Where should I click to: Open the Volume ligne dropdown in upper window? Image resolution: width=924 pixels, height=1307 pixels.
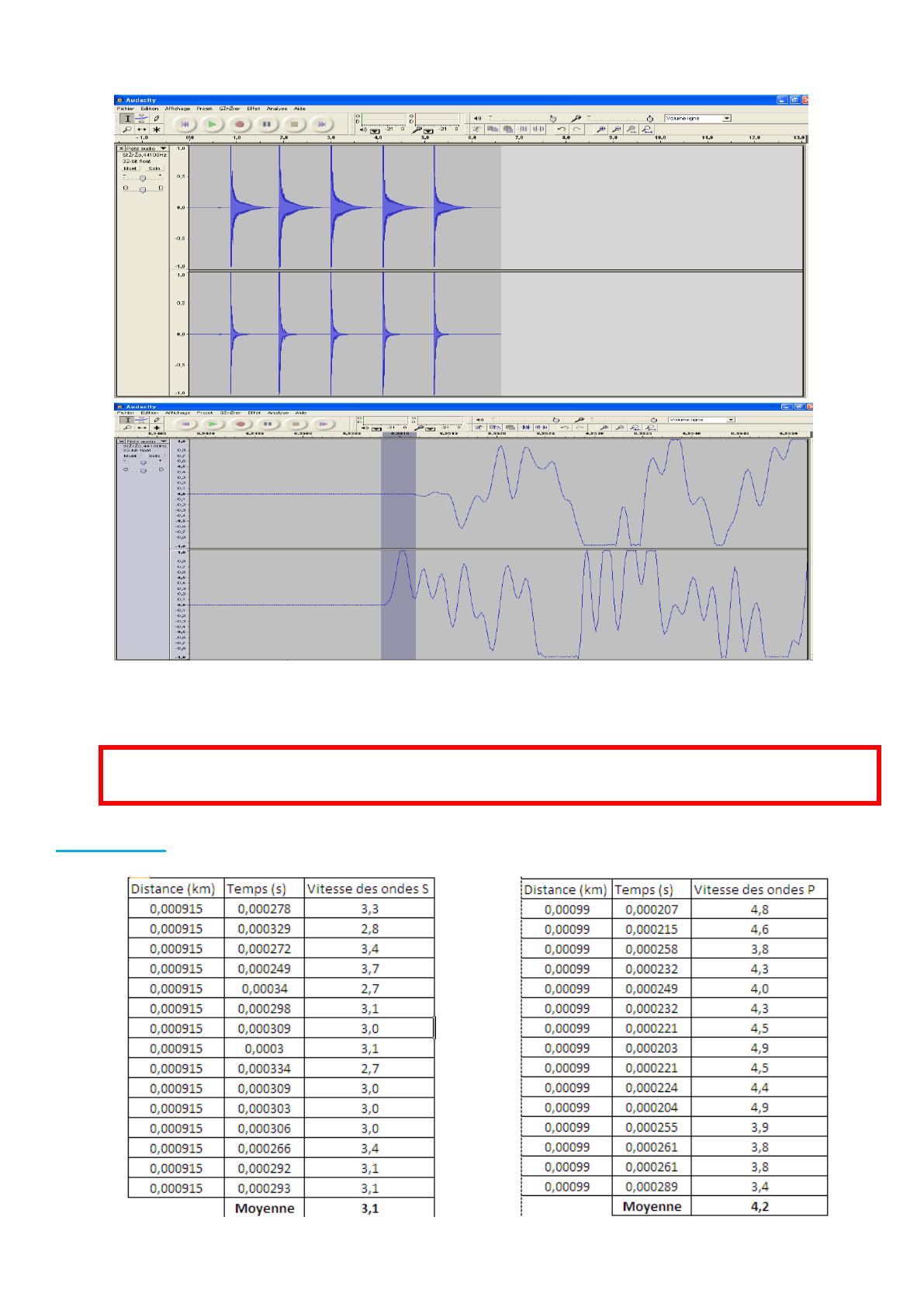click(726, 119)
